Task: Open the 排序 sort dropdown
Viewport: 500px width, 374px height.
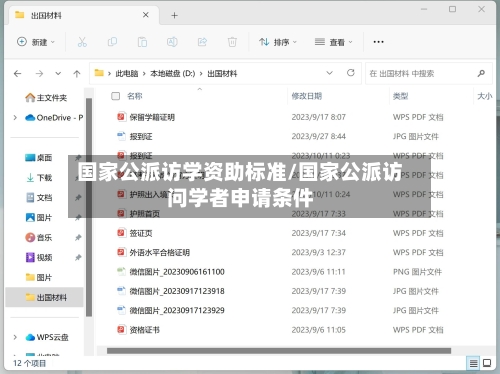Action: [278, 42]
